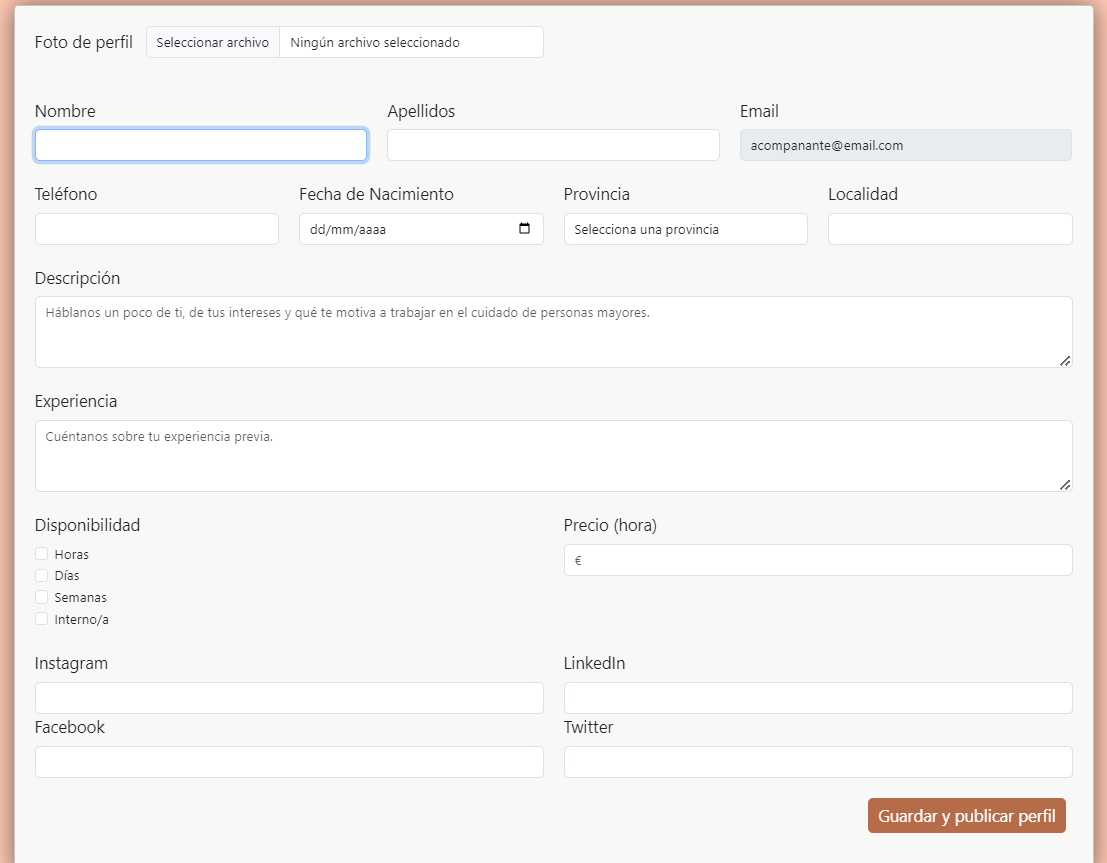
Task: Click into the Apellidos field
Action: coord(554,145)
